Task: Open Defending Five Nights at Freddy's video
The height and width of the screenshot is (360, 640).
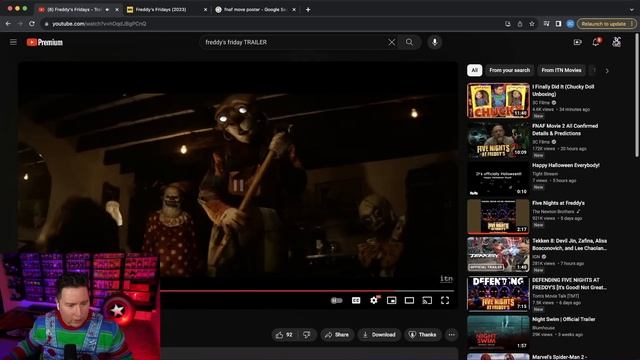Action: (x=498, y=294)
